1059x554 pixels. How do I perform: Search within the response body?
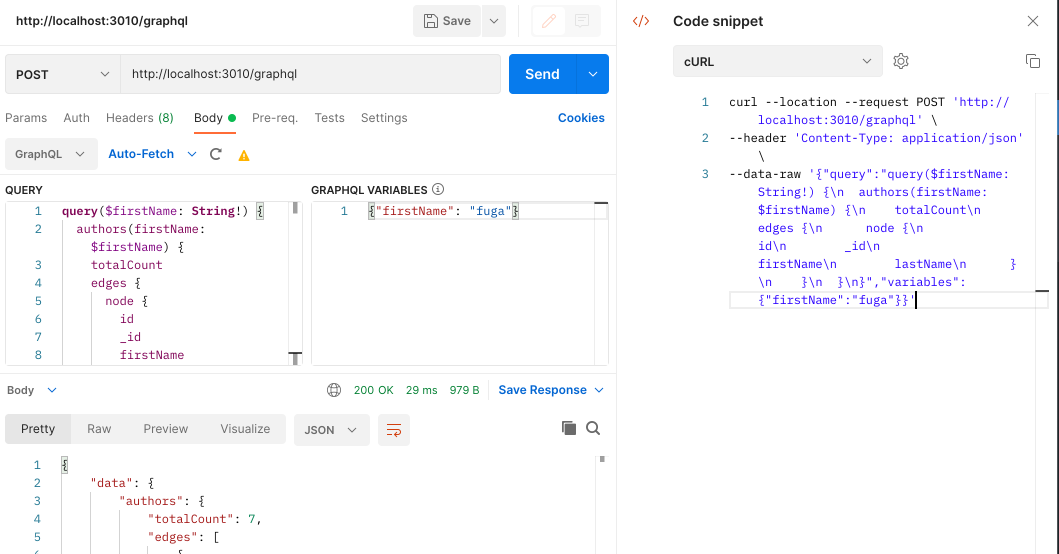[x=593, y=428]
